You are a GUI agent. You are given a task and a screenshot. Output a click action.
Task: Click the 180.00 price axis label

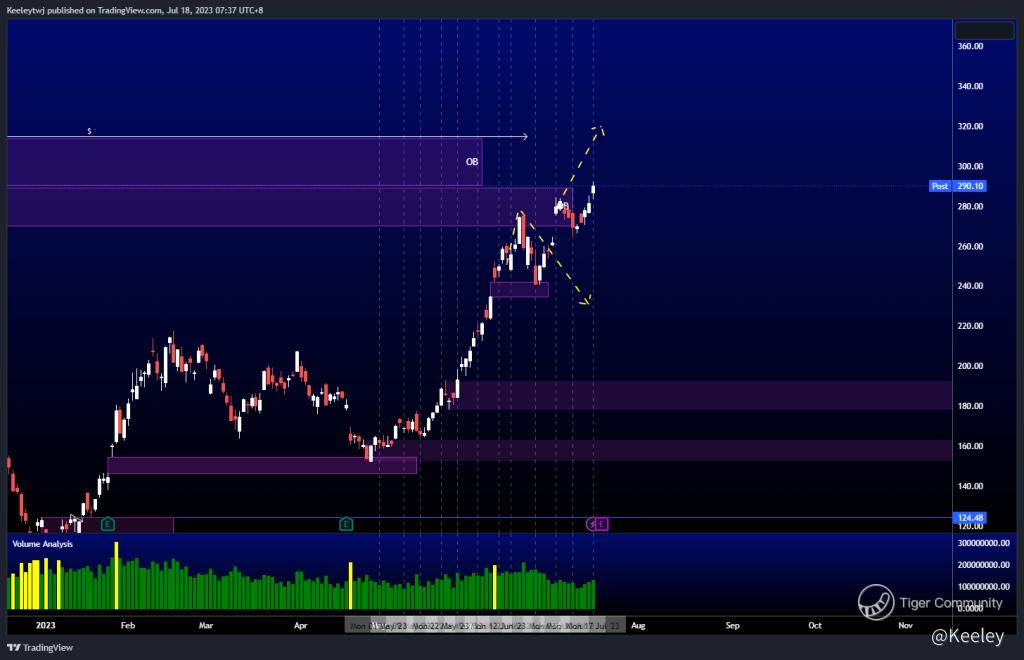pos(970,406)
